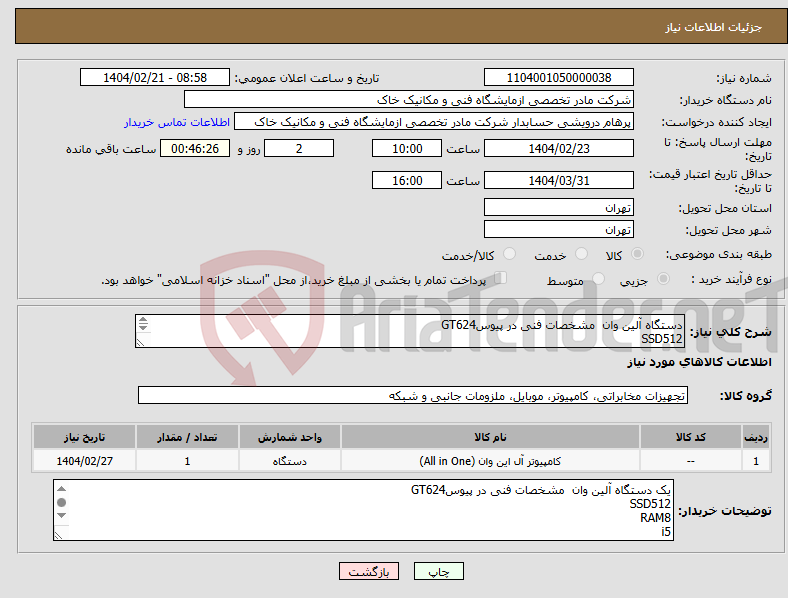Image resolution: width=788 pixels, height=598 pixels.
Task: Click the کد کالا column header
Action: [x=691, y=437]
